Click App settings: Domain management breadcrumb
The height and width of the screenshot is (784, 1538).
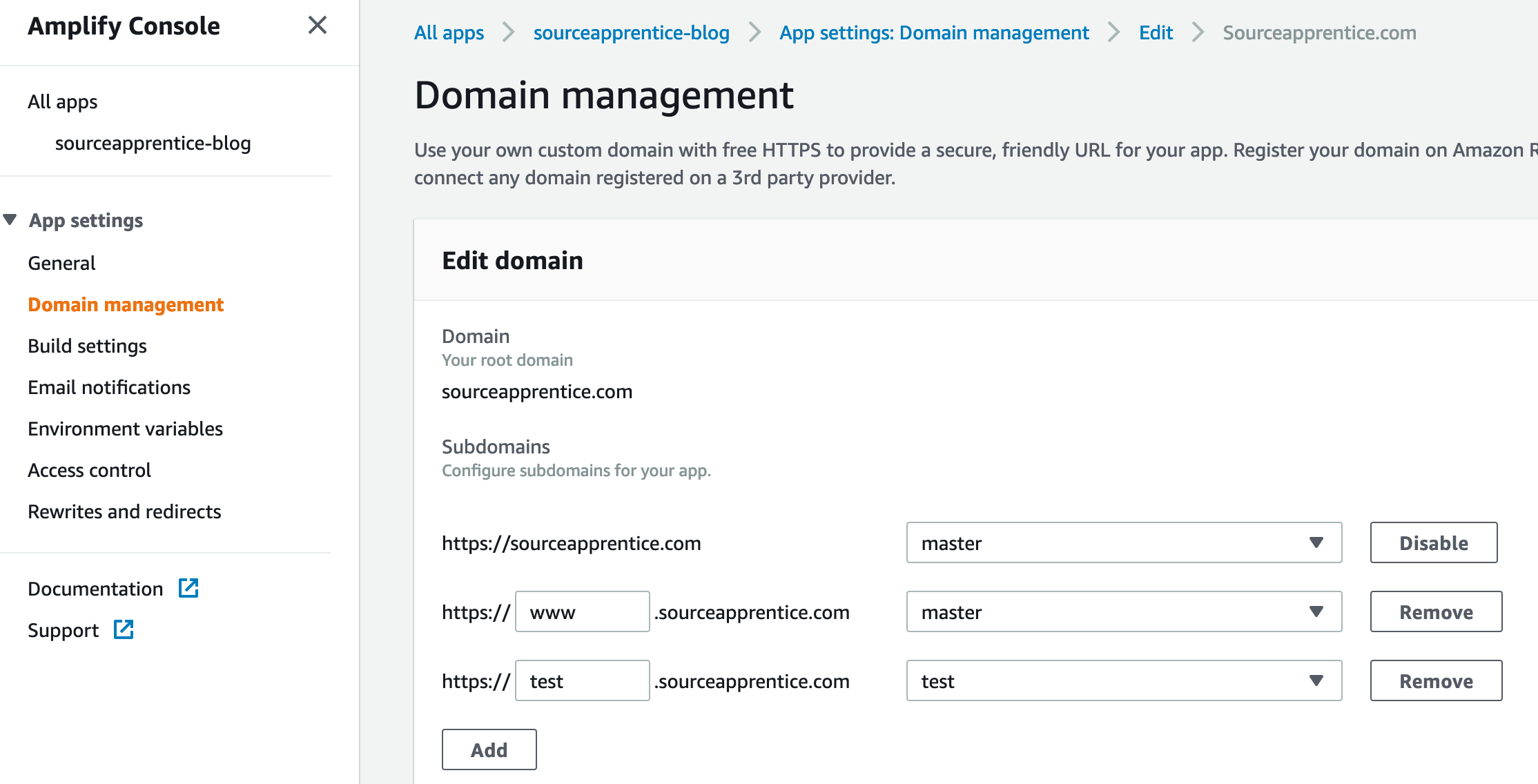pyautogui.click(x=935, y=32)
